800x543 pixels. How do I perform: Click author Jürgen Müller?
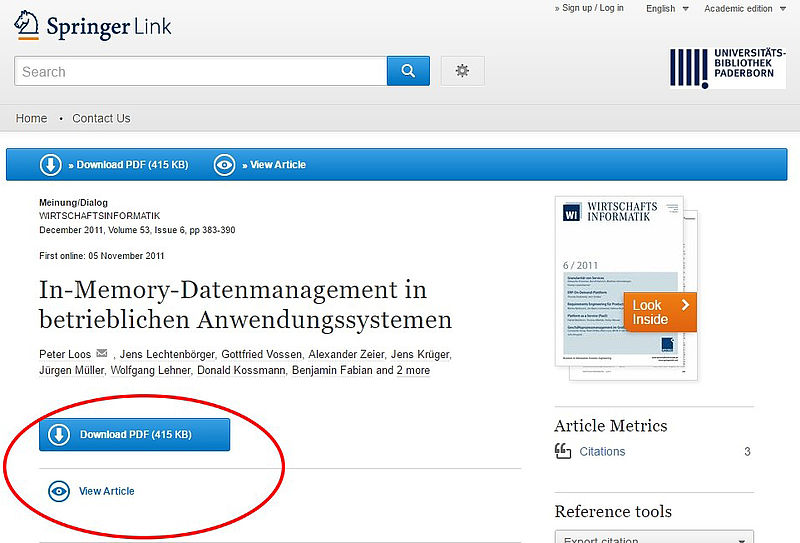coord(71,371)
